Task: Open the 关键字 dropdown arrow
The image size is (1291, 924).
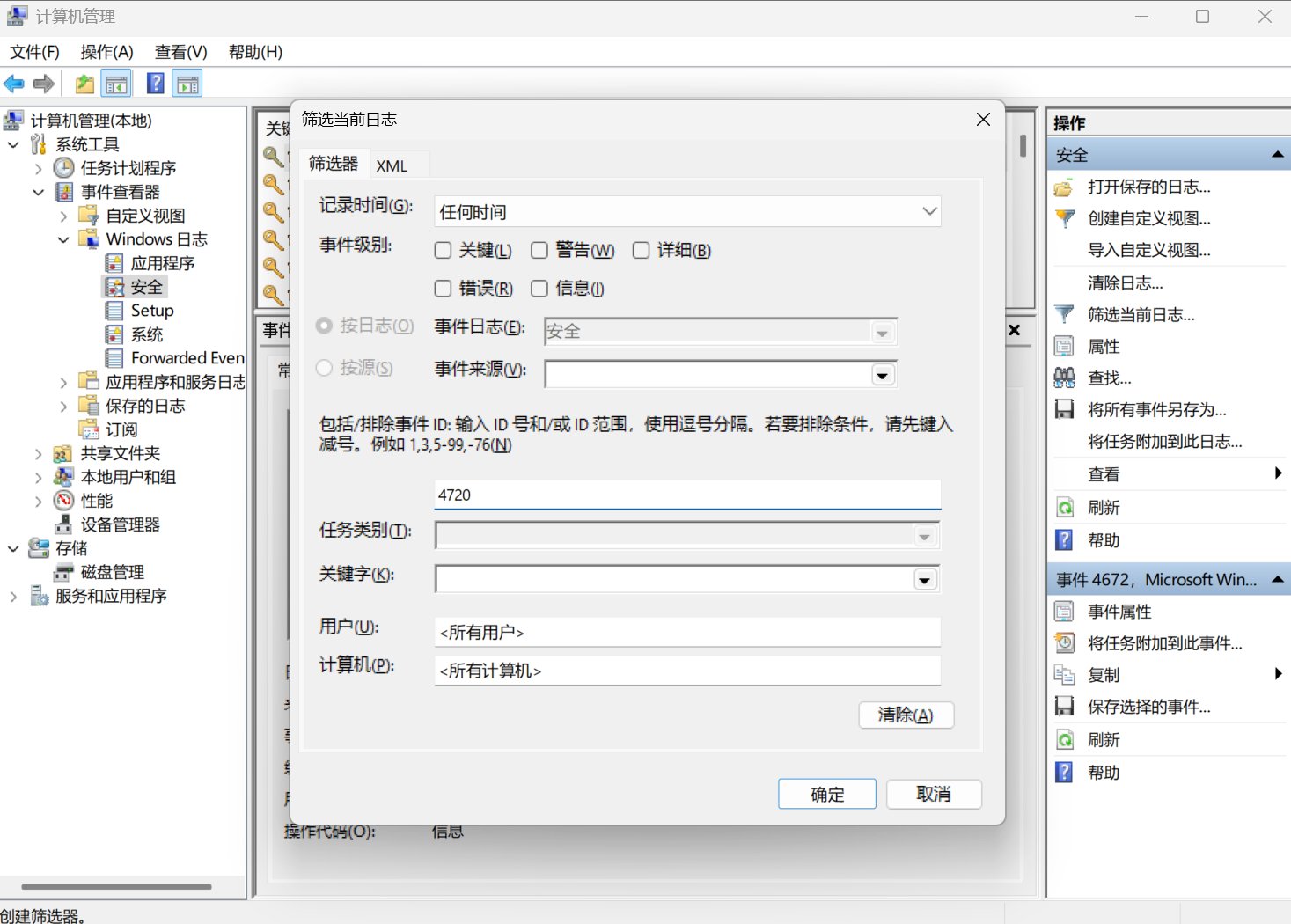Action: point(924,580)
